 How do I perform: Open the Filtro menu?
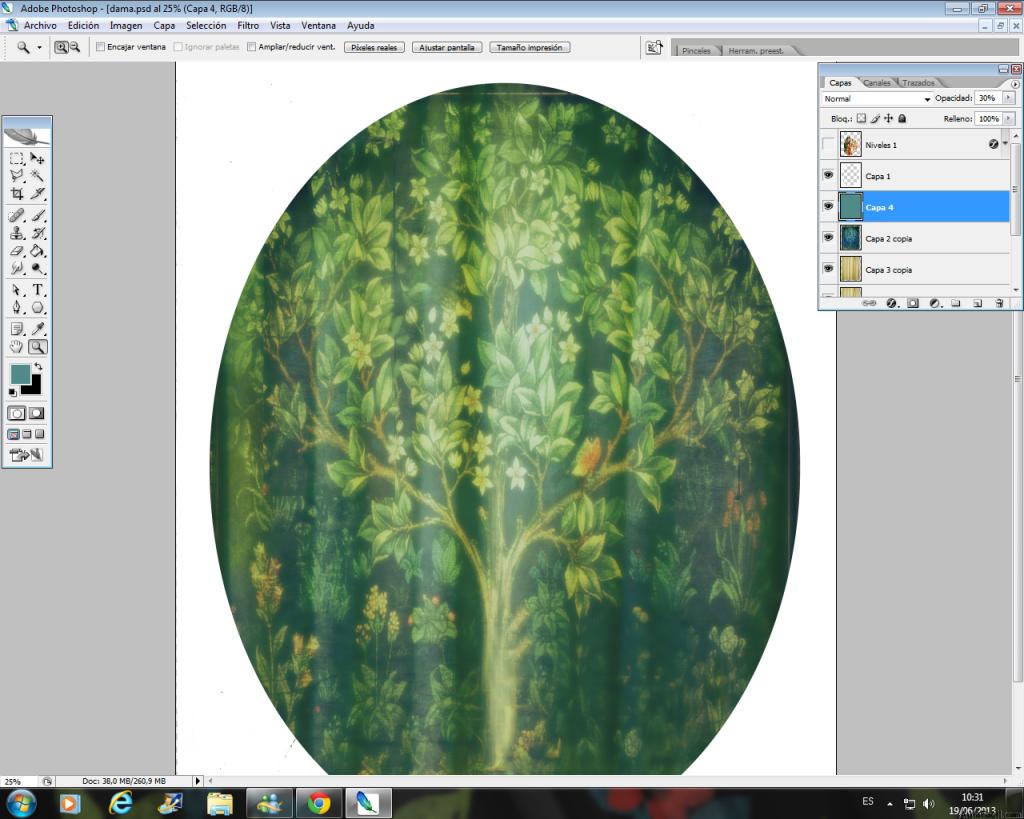248,25
